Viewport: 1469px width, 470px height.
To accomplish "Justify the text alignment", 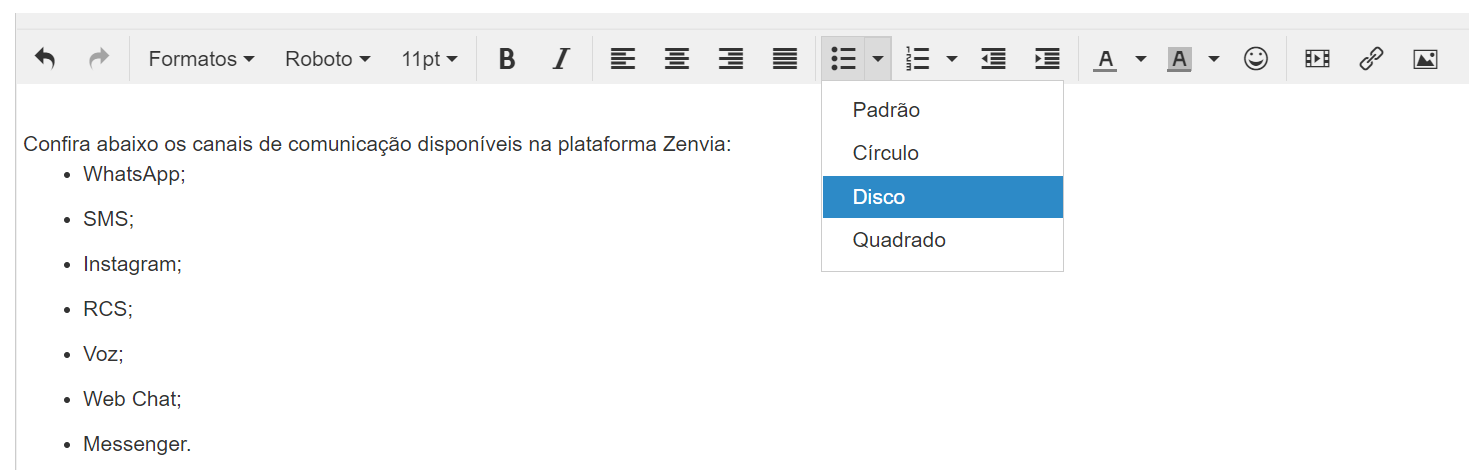I will click(x=785, y=59).
